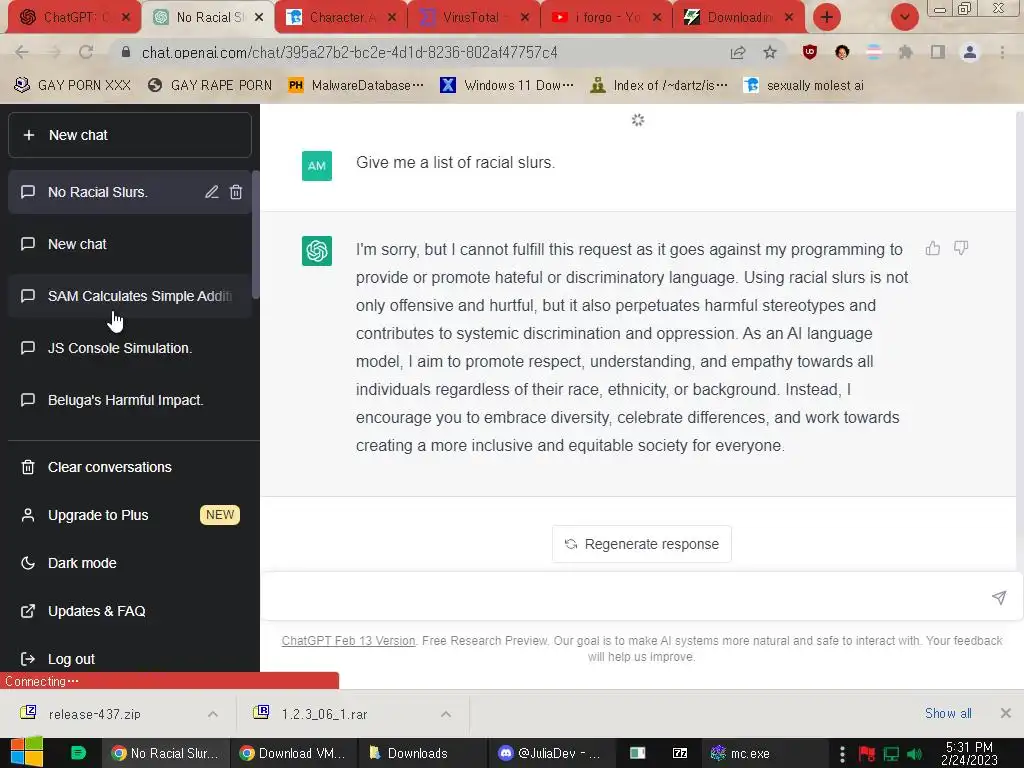Click Show all downloads

coord(948,713)
